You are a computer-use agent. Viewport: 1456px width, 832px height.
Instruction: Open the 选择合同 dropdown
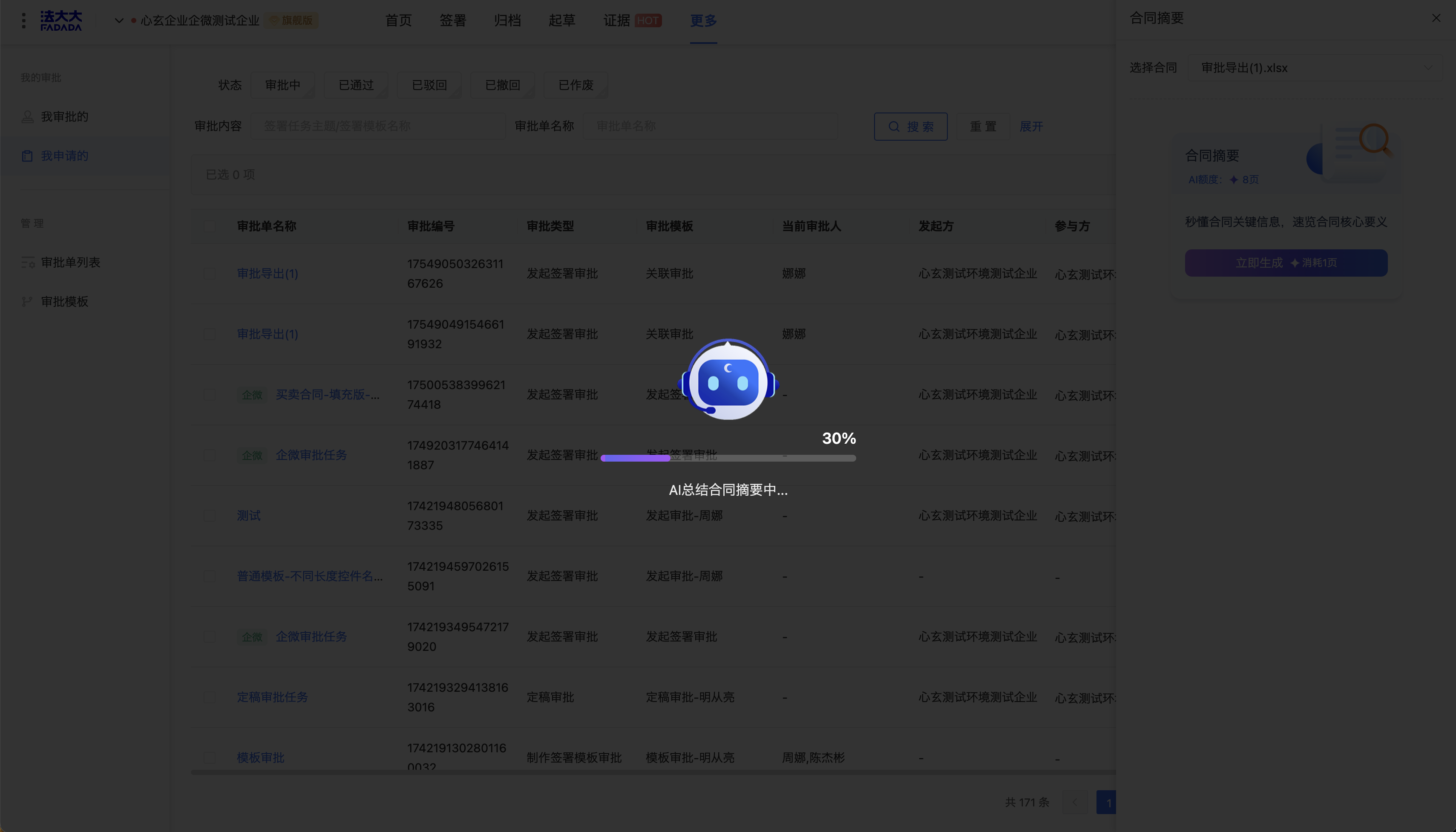(x=1314, y=68)
